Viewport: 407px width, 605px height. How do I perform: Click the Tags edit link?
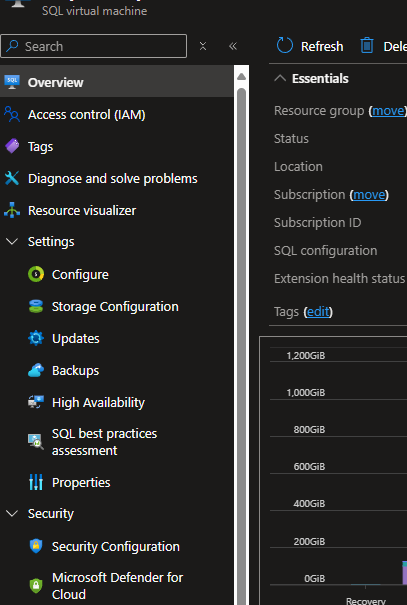[x=318, y=312]
